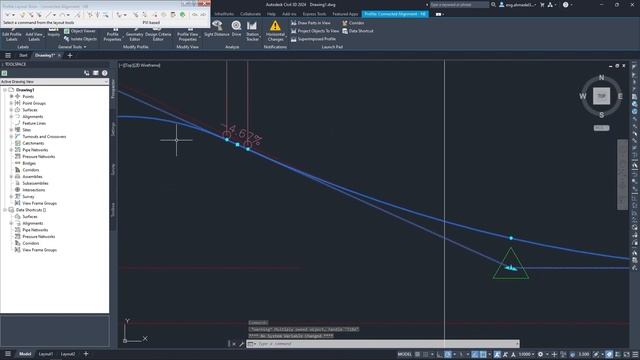Screen dimensions: 640x360
Task: Toggle ortho mode in status bar
Action: (439, 354)
